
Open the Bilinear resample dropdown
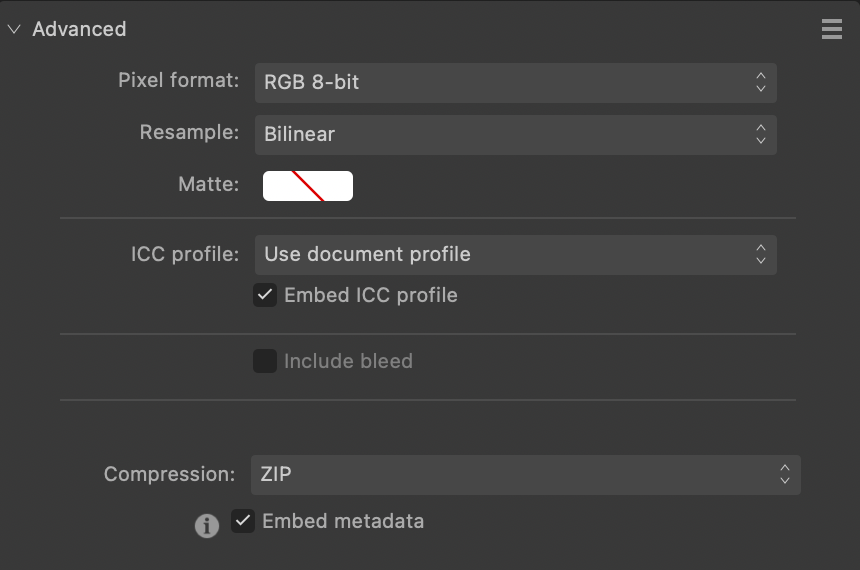click(x=516, y=135)
